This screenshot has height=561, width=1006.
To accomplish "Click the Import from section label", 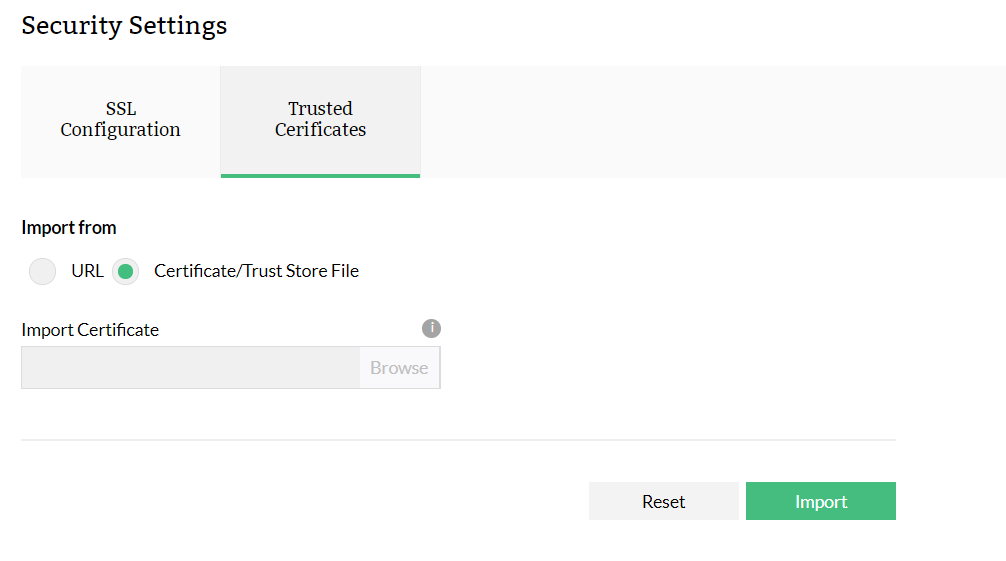I will coord(69,228).
